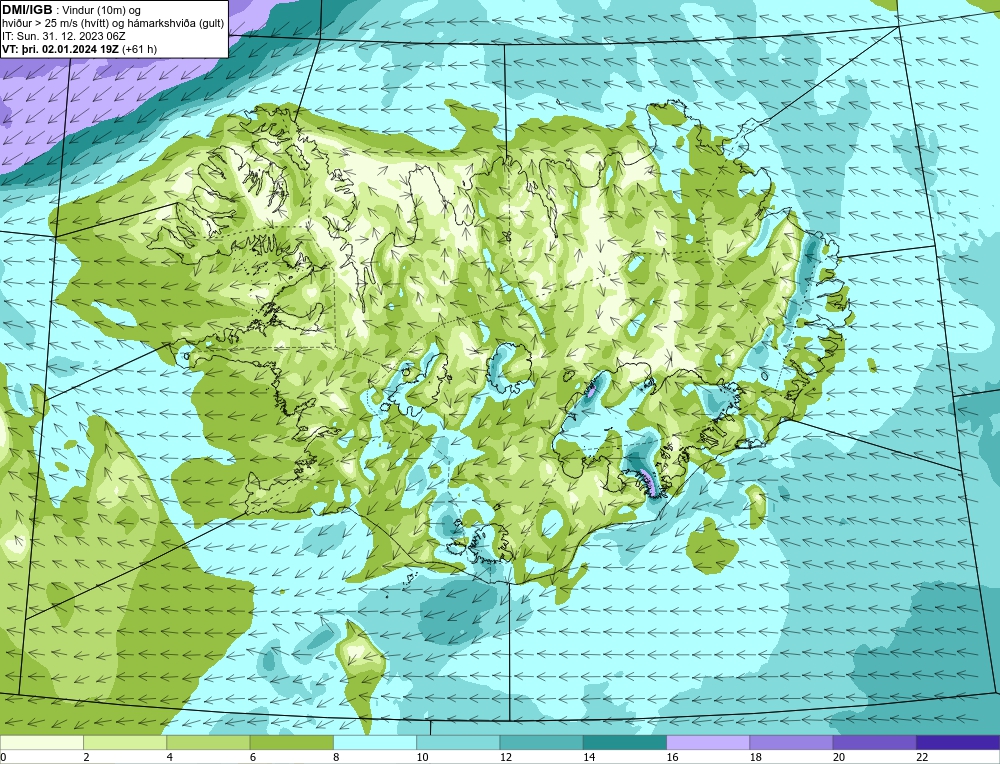Click the title line 'DMI/IGB : Vindur (10m) og'

(x=71, y=10)
